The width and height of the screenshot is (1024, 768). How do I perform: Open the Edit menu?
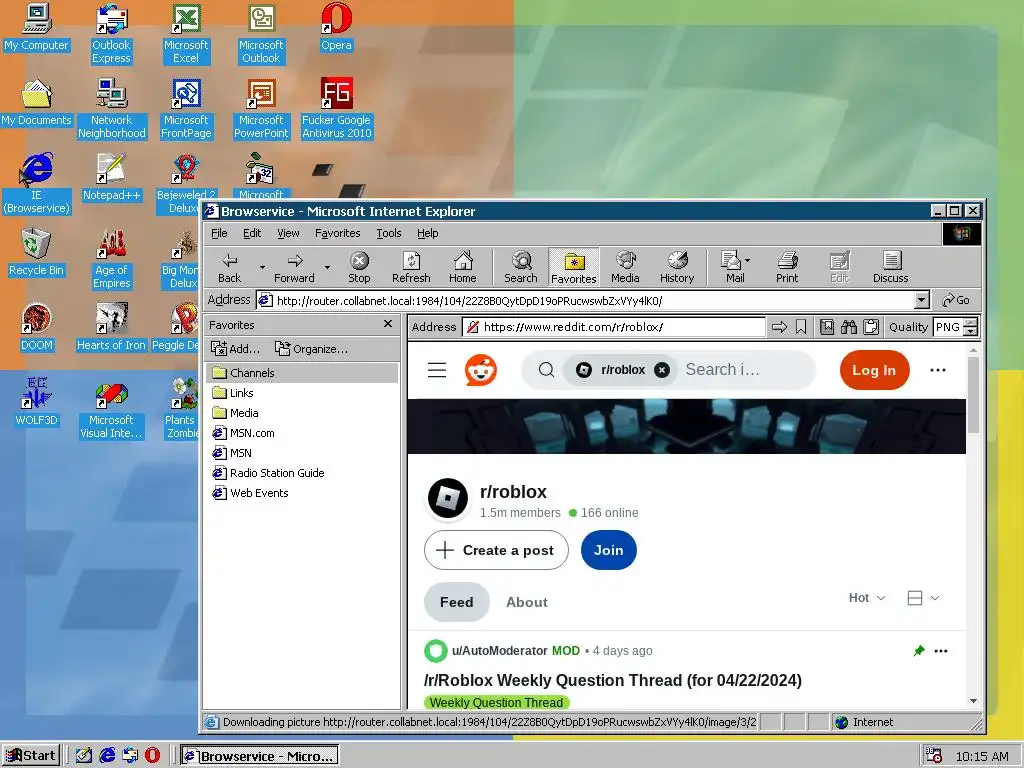click(x=252, y=233)
